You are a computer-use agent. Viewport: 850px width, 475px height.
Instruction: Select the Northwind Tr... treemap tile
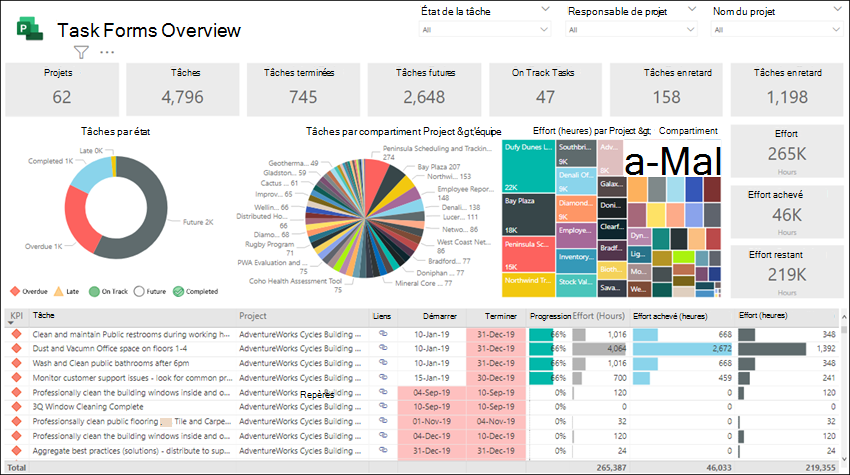pyautogui.click(x=528, y=285)
